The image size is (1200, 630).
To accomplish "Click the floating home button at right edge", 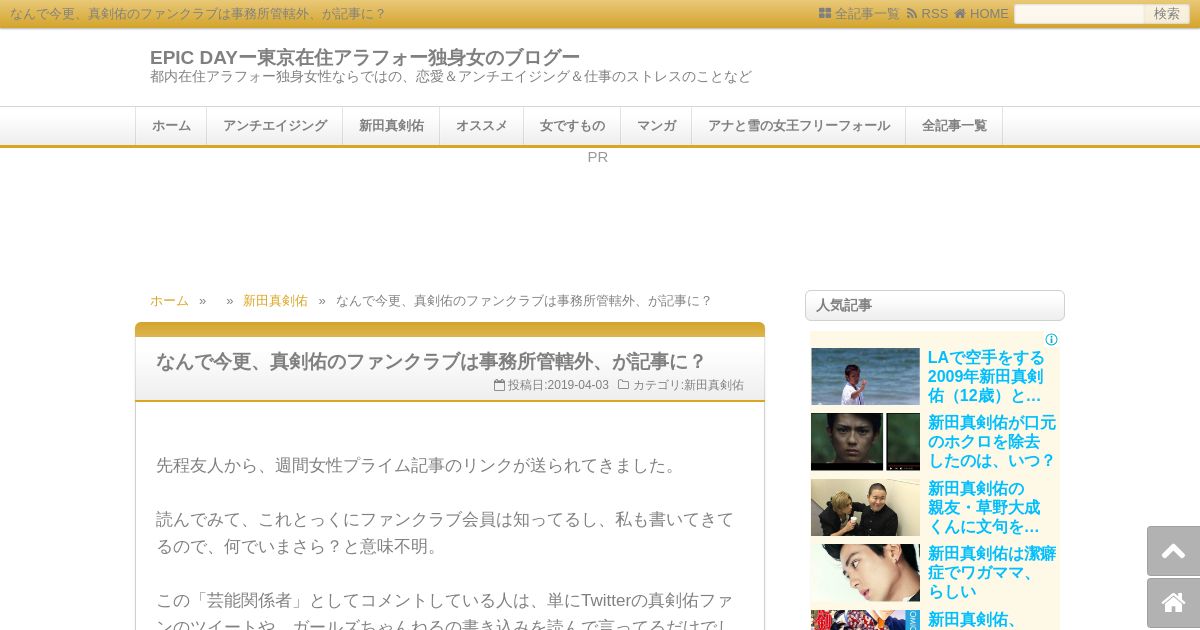I will pos(1173,603).
